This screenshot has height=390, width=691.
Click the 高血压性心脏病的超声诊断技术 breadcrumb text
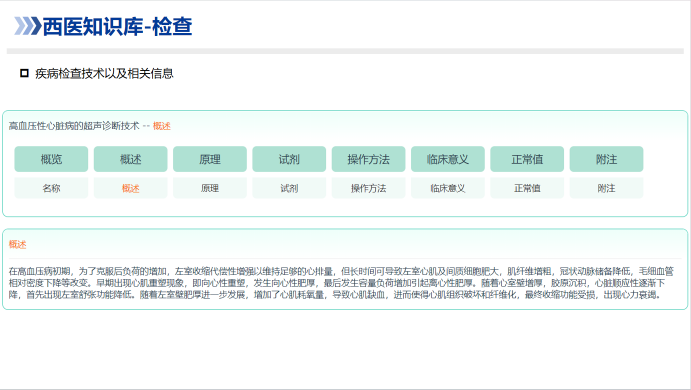(x=74, y=126)
